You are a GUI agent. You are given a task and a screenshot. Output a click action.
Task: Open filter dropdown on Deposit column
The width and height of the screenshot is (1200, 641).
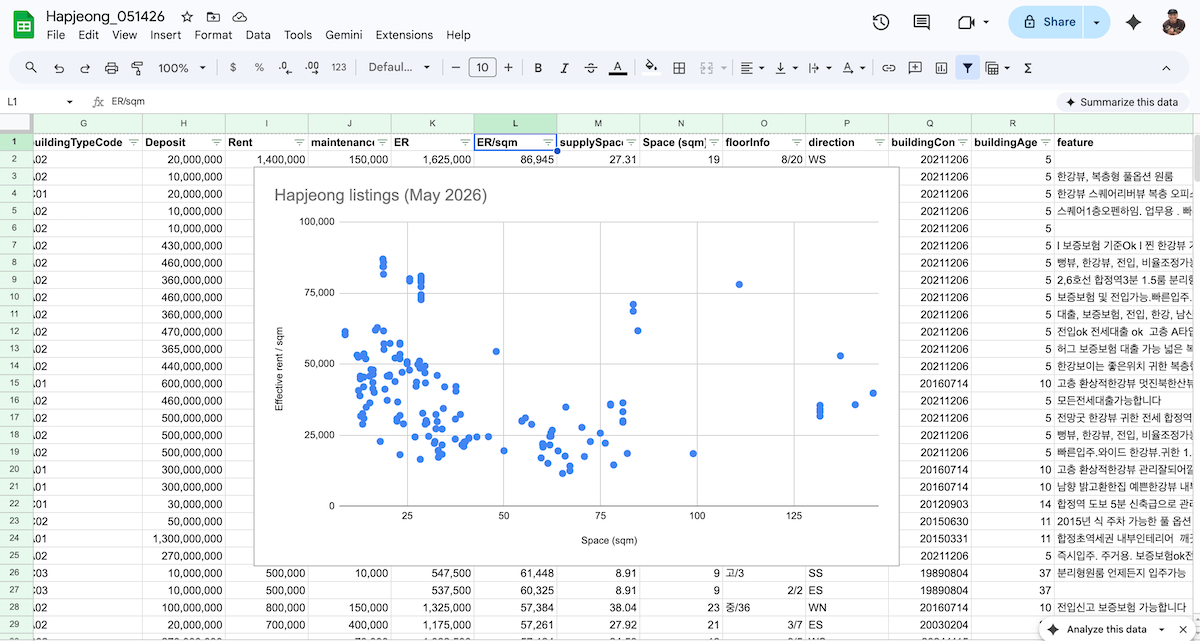pos(217,143)
